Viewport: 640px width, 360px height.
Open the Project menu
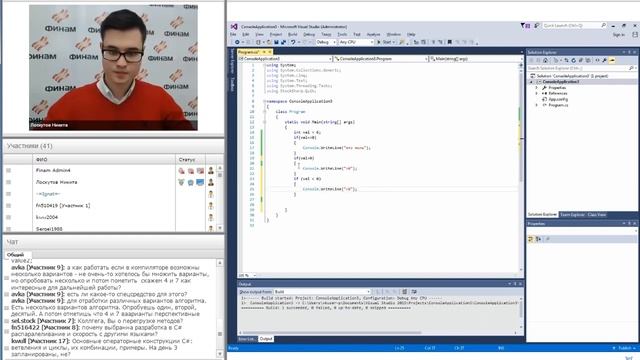(x=276, y=35)
